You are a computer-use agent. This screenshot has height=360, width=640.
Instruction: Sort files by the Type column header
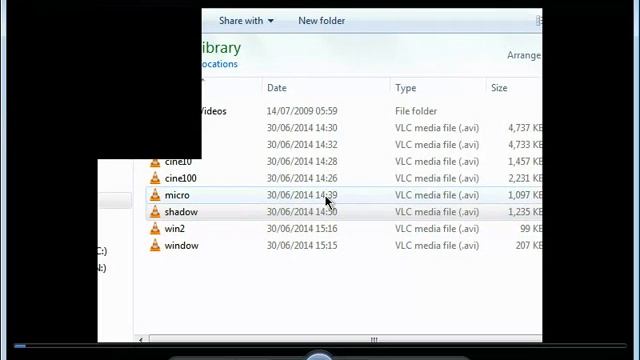[406, 88]
